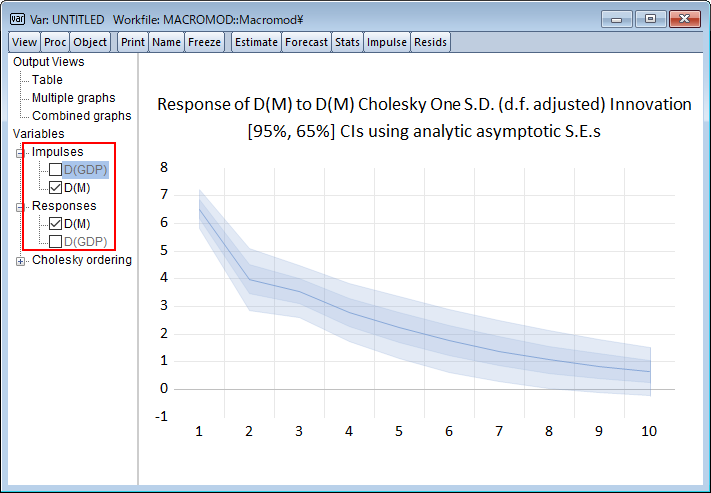Image resolution: width=711 pixels, height=493 pixels.
Task: Uncheck the D(M) impulse checkbox
Action: [x=55, y=187]
